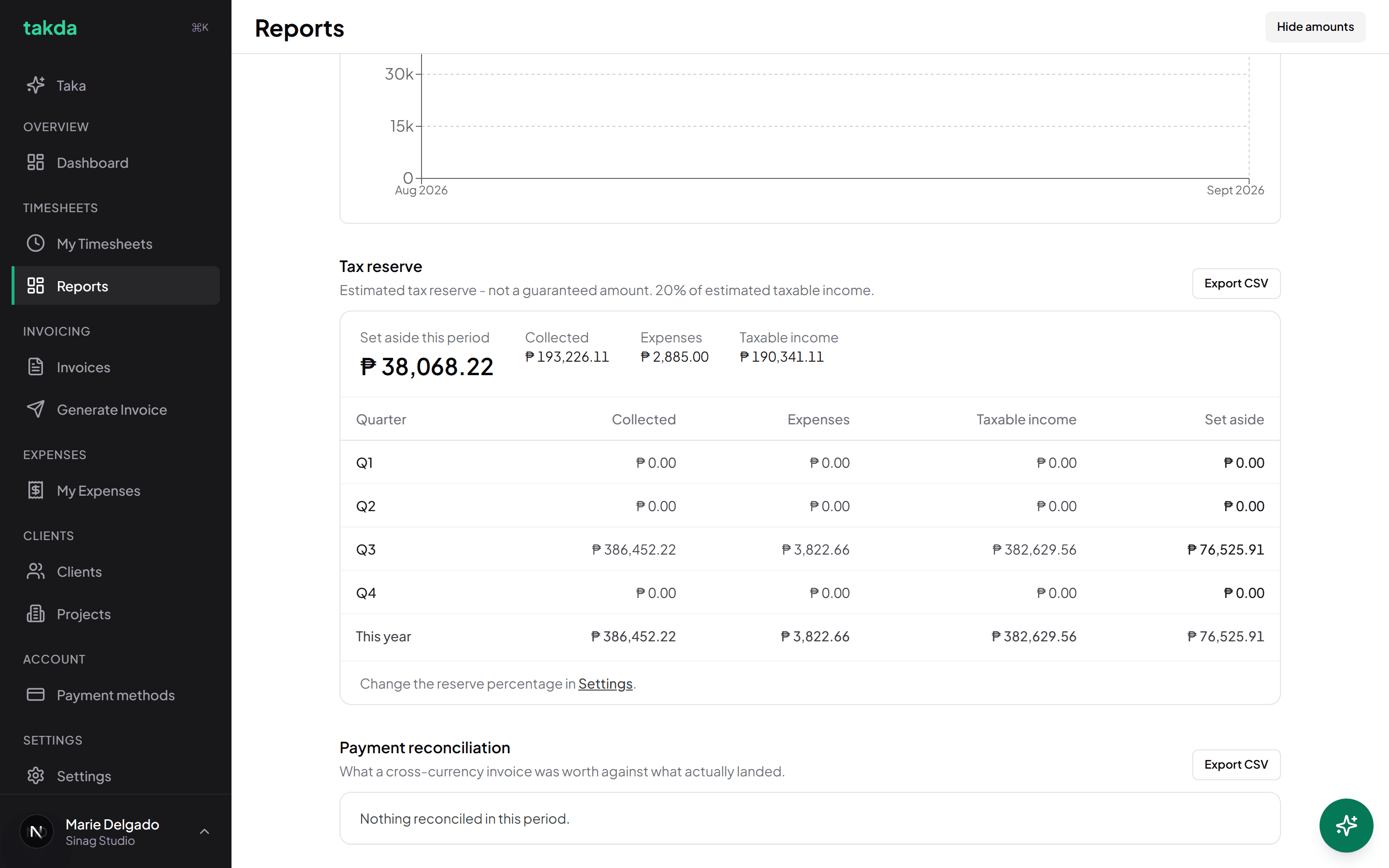Viewport: 1389px width, 868px height.
Task: Click the Nothing reconciled in this period message
Action: click(464, 819)
